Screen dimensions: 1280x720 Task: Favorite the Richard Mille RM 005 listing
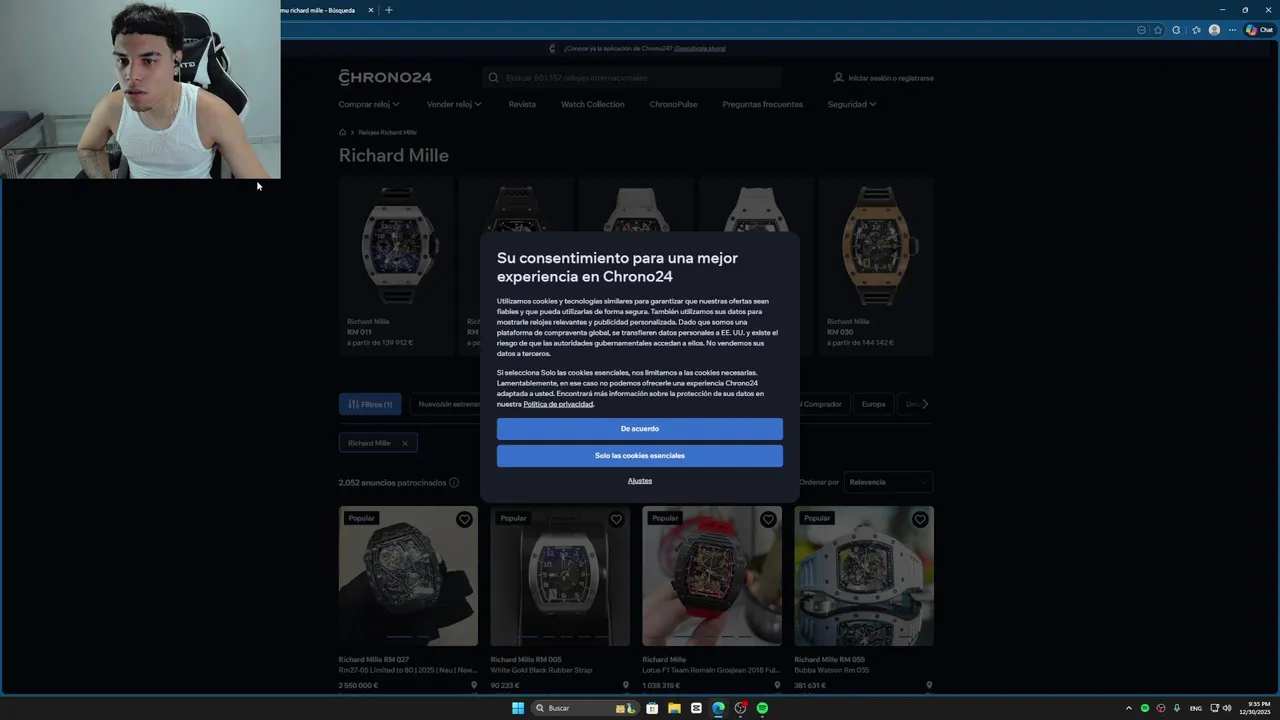pos(616,520)
